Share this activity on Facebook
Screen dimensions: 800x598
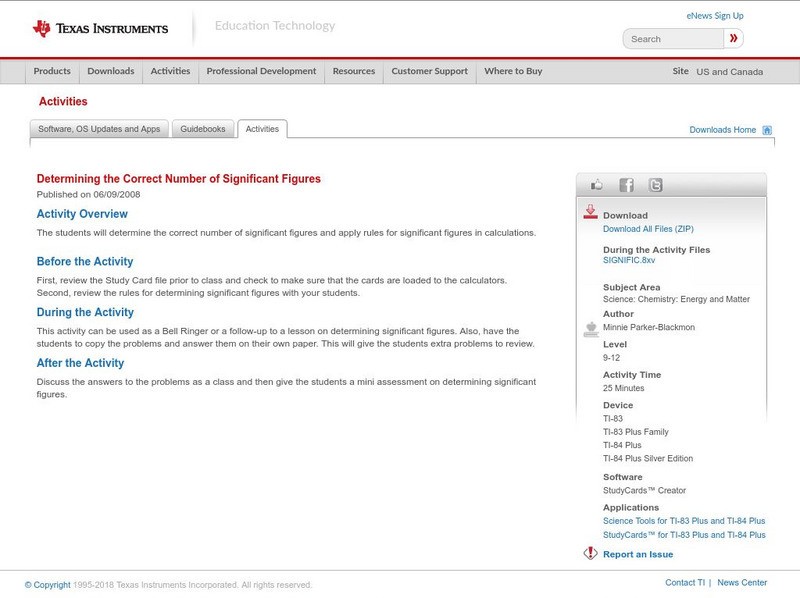[626, 184]
